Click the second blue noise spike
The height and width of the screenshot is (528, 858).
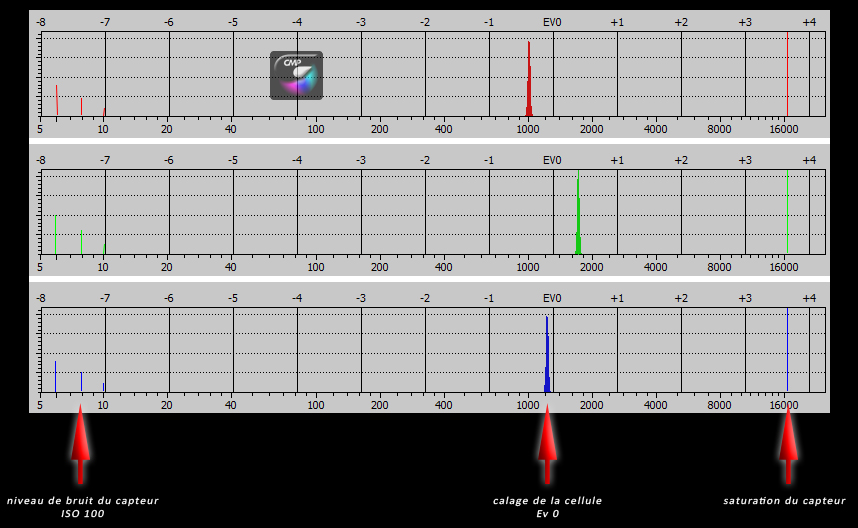tap(82, 382)
